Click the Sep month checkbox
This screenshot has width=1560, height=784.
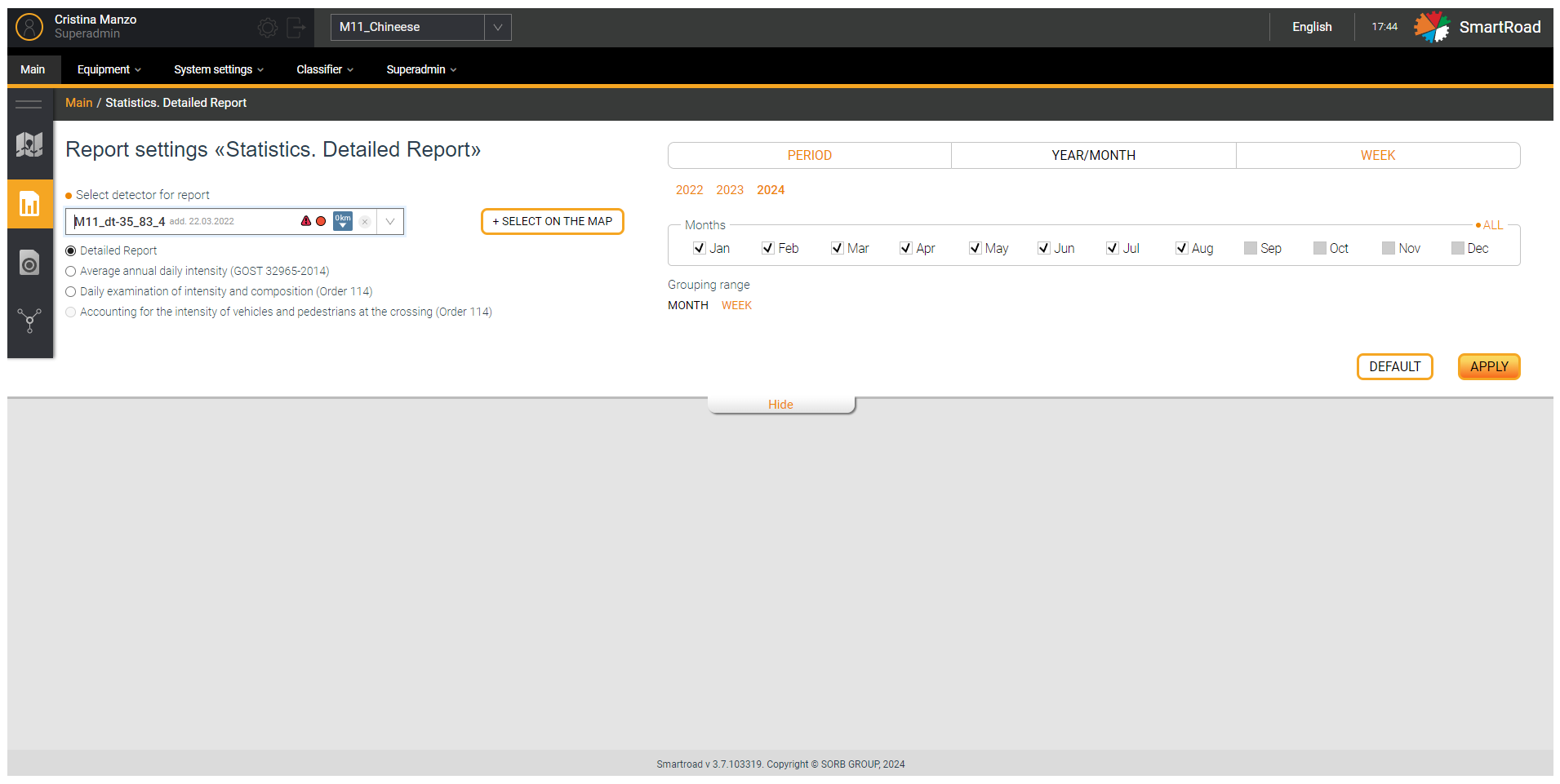[x=1251, y=248]
